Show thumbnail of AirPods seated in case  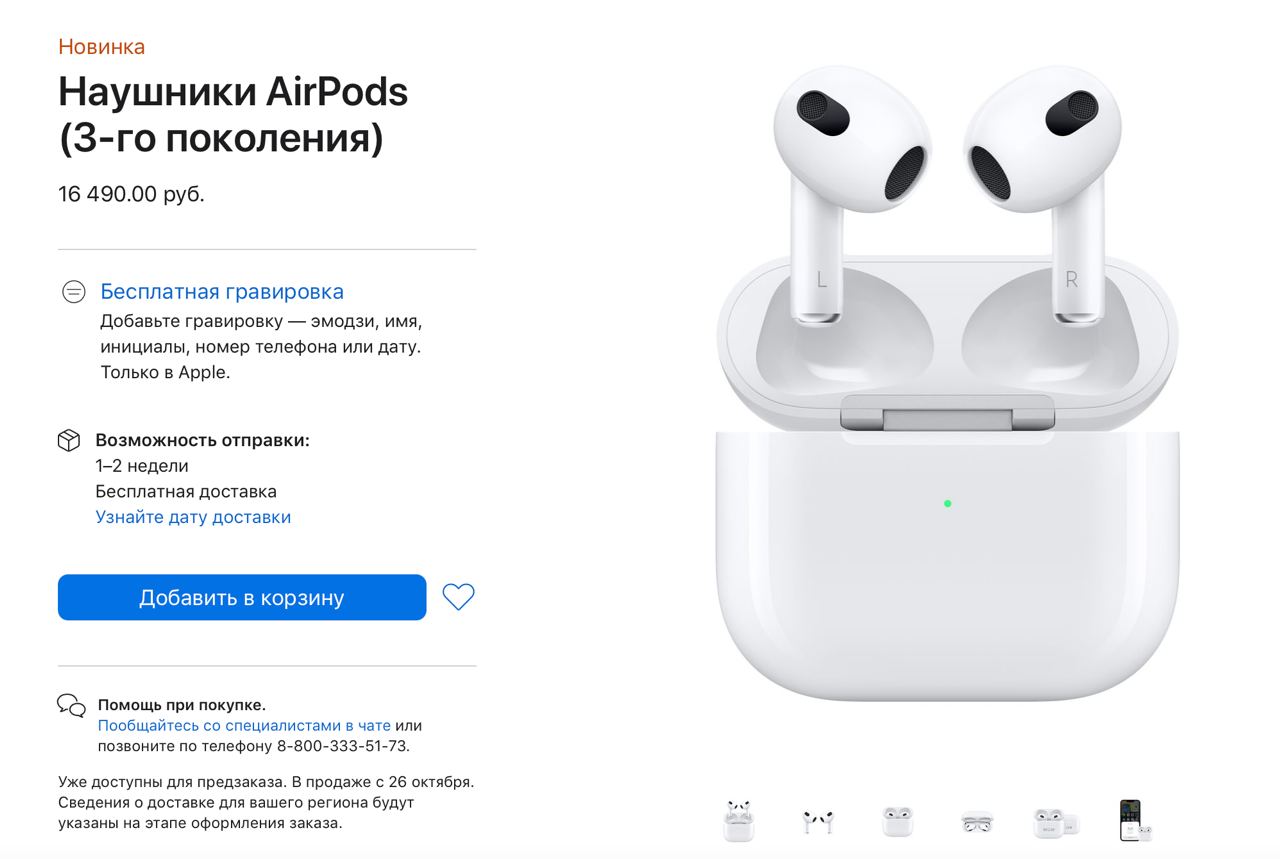(x=897, y=821)
